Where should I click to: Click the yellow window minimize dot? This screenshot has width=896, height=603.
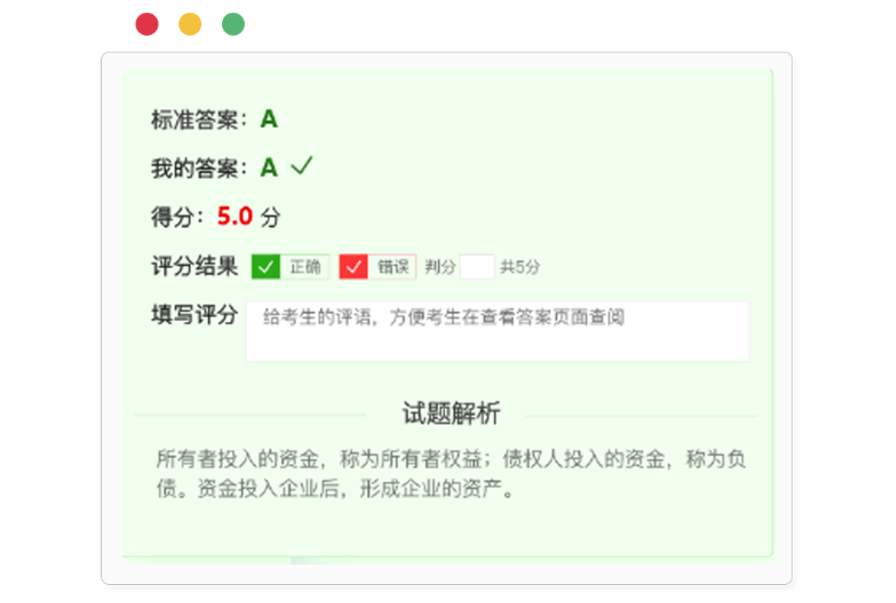point(190,24)
